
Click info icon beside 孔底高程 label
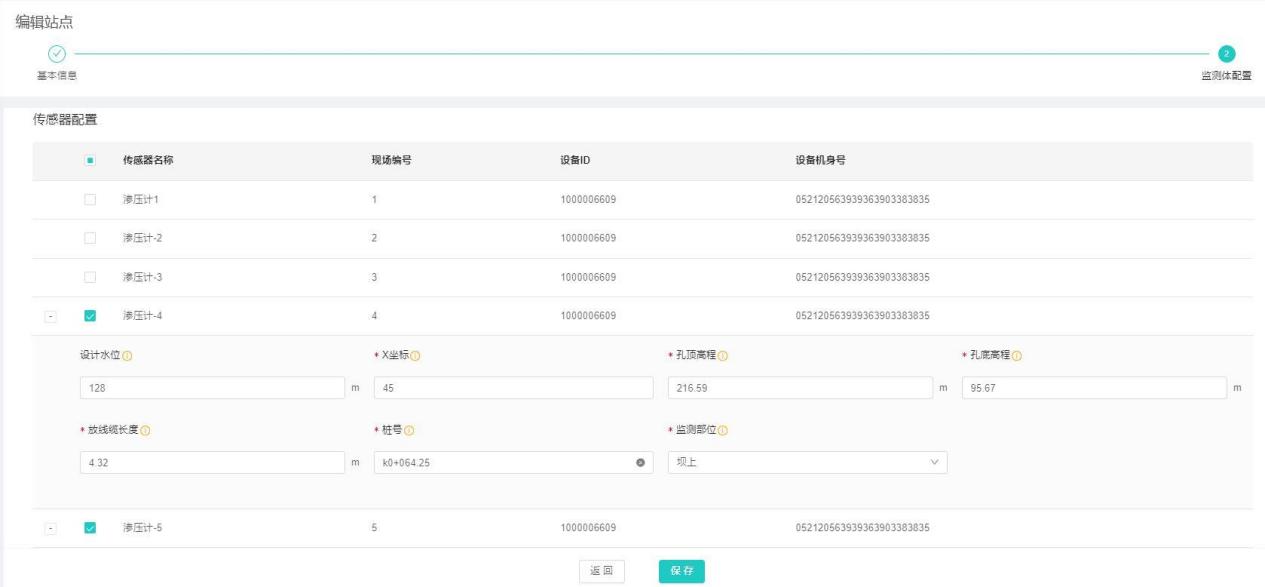click(1016, 357)
